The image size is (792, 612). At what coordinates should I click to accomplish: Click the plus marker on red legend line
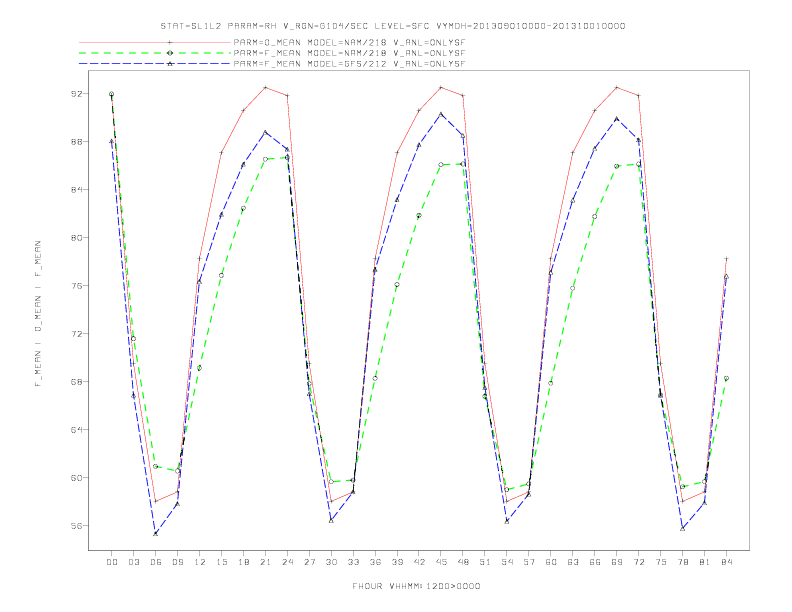point(170,42)
